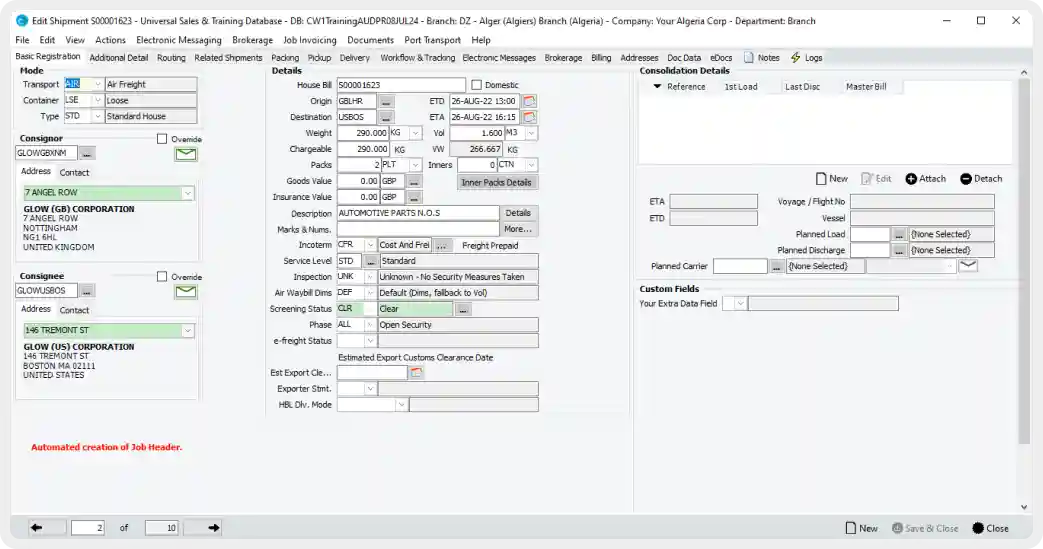
Task: Click the Details button beside Description
Action: (517, 213)
